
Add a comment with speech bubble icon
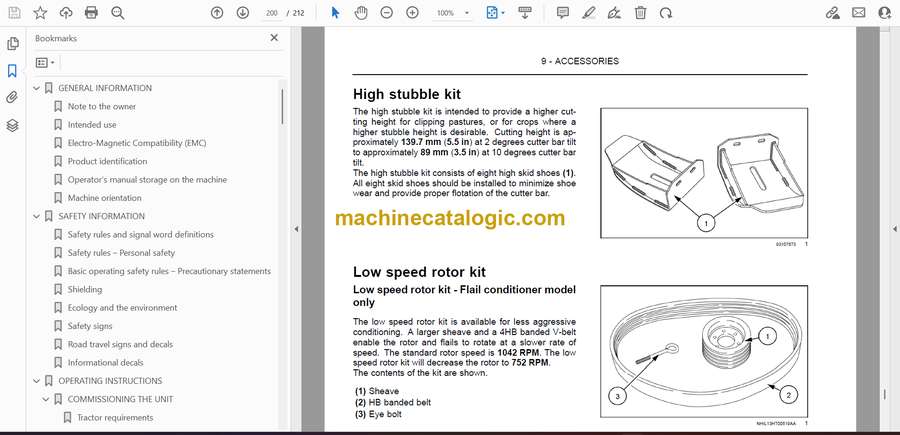(563, 13)
